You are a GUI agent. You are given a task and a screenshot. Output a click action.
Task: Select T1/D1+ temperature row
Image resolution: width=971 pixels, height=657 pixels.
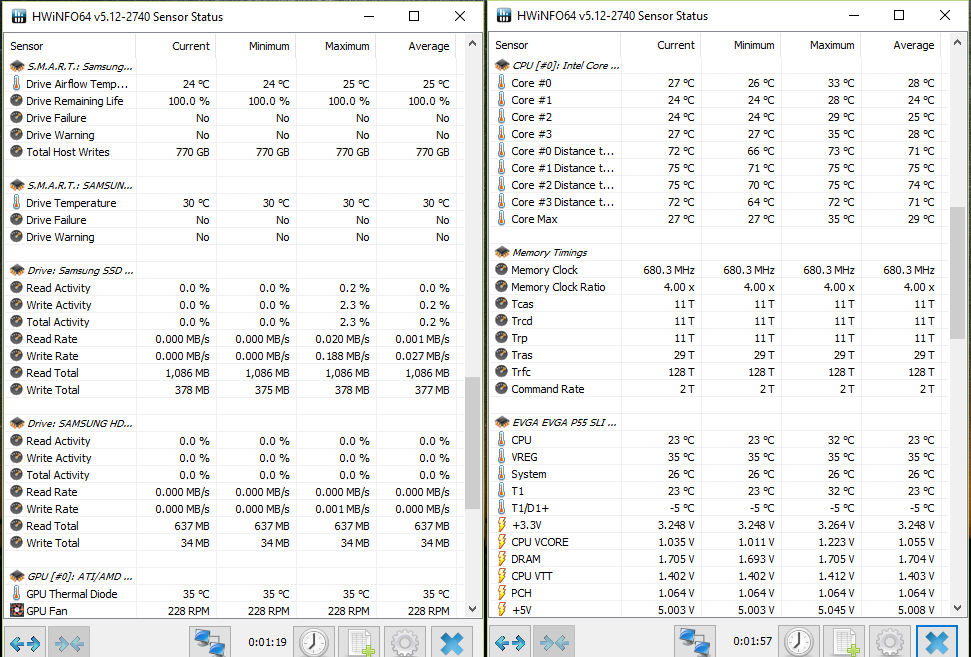click(718, 508)
